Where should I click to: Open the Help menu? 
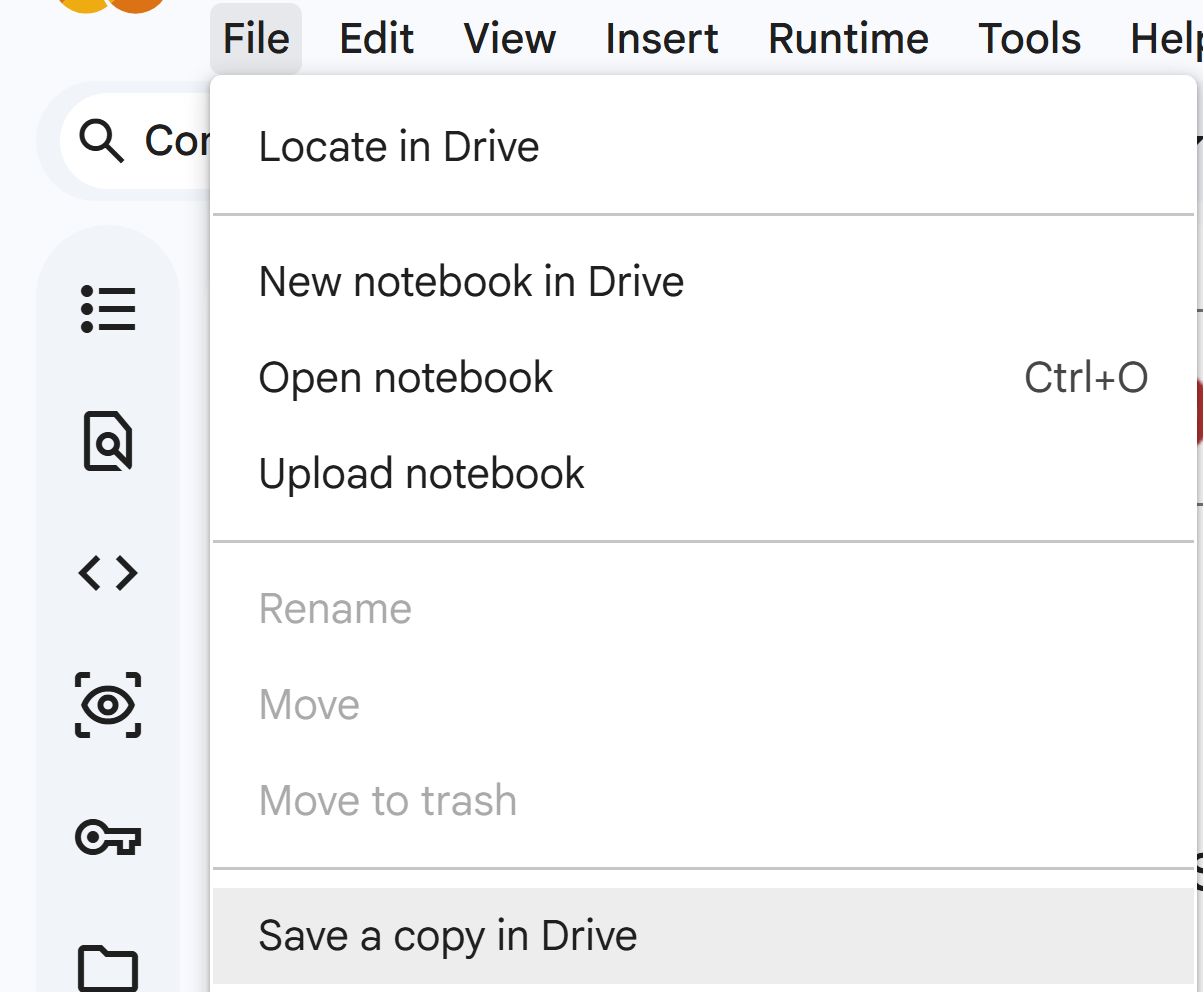[1165, 39]
